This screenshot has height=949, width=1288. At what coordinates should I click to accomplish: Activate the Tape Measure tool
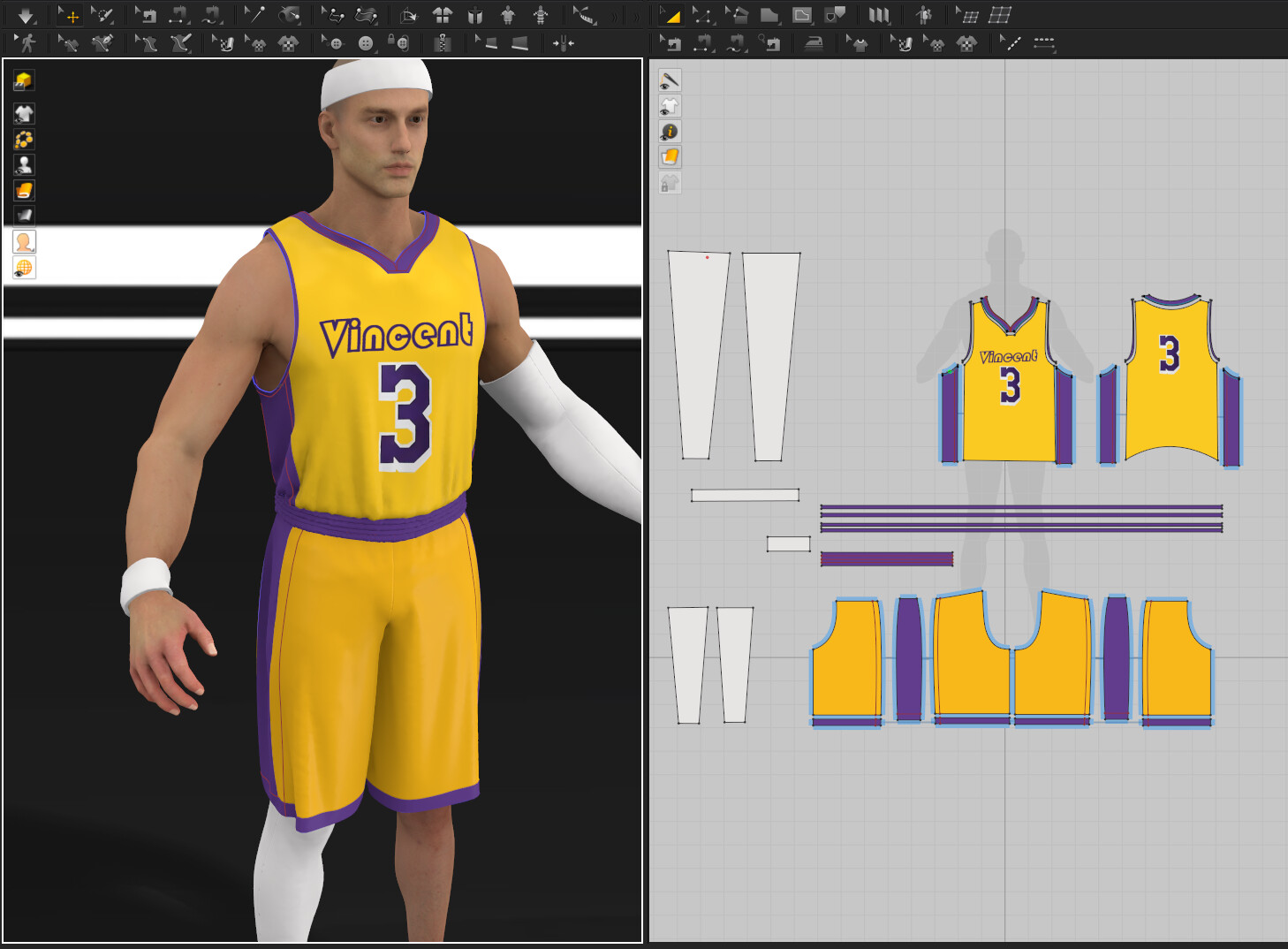point(583,15)
